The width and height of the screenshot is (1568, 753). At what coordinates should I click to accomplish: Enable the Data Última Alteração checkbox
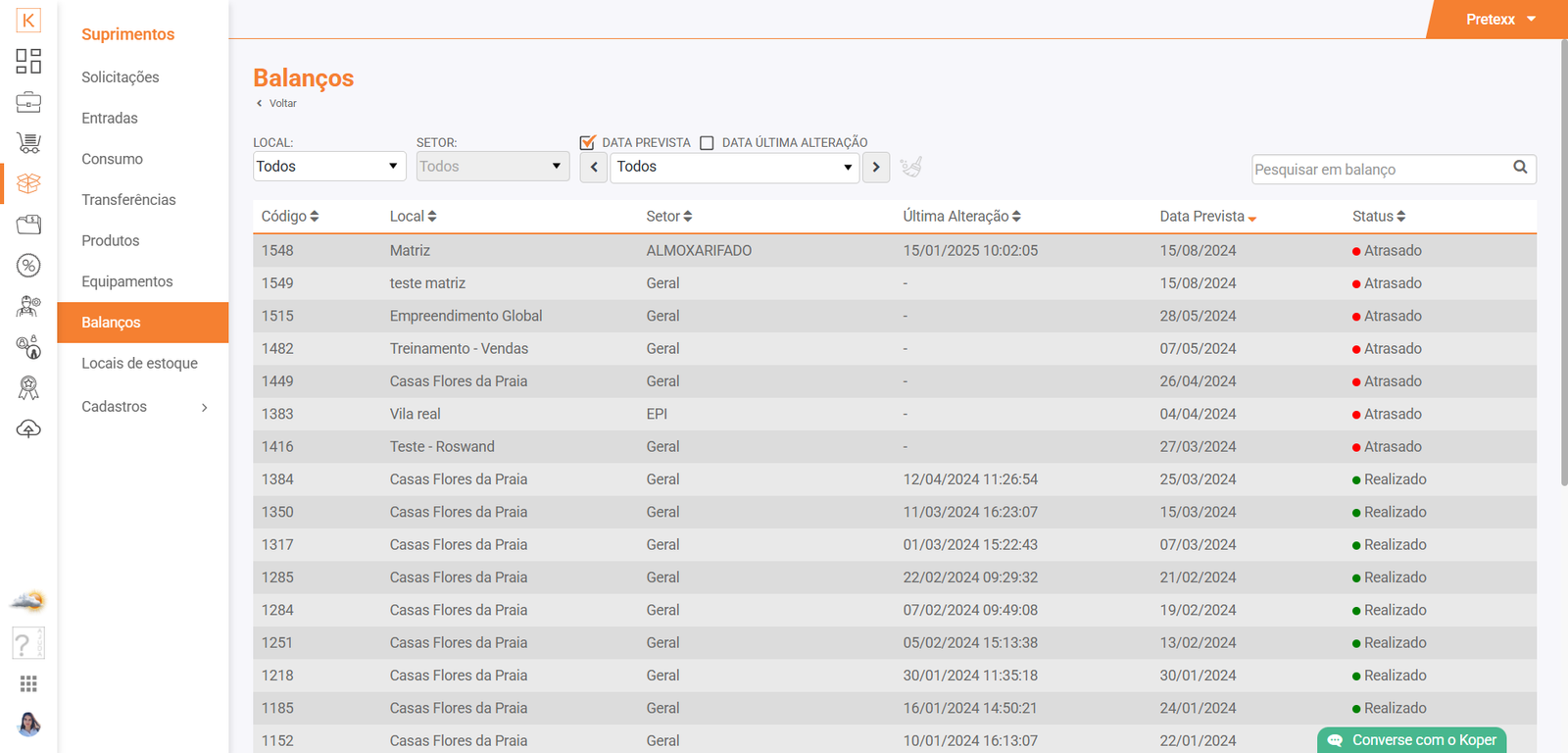pos(707,143)
